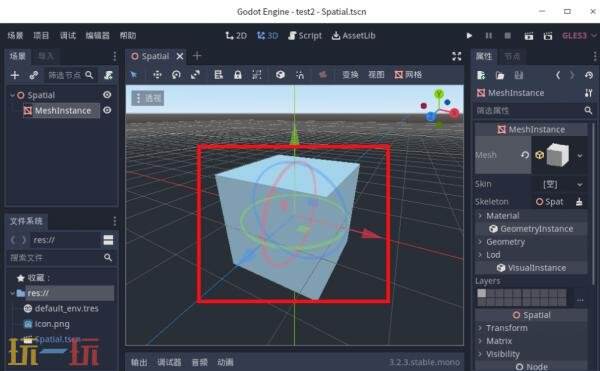Click the Skeleton assign node icon
Image resolution: width=600 pixels, height=371 pixels.
coord(579,202)
